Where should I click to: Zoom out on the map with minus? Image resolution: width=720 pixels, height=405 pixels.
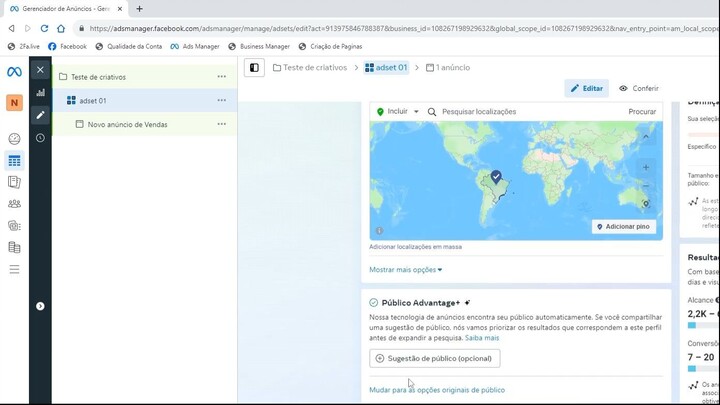coord(646,186)
